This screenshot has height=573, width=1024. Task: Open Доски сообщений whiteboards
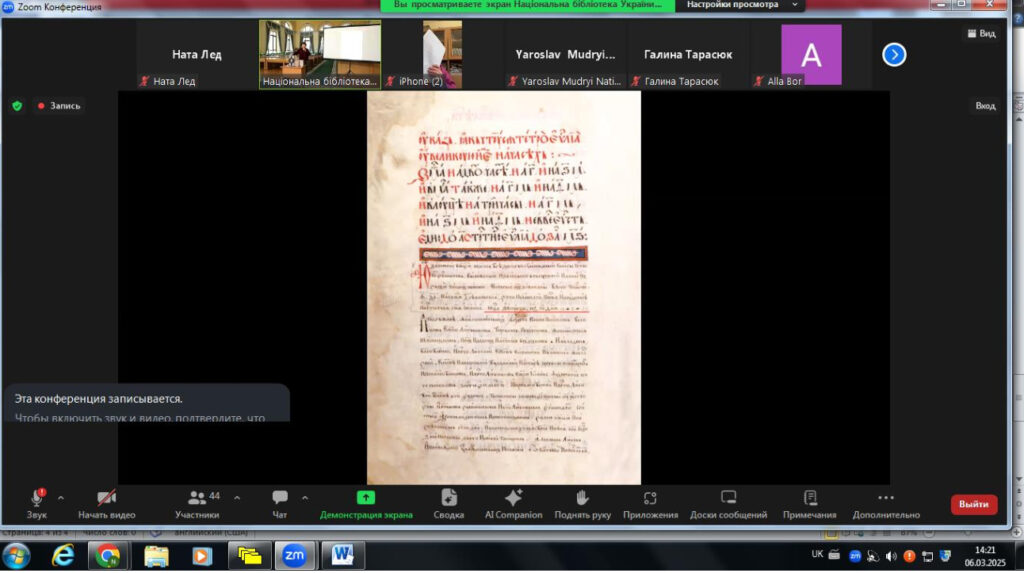click(x=728, y=504)
